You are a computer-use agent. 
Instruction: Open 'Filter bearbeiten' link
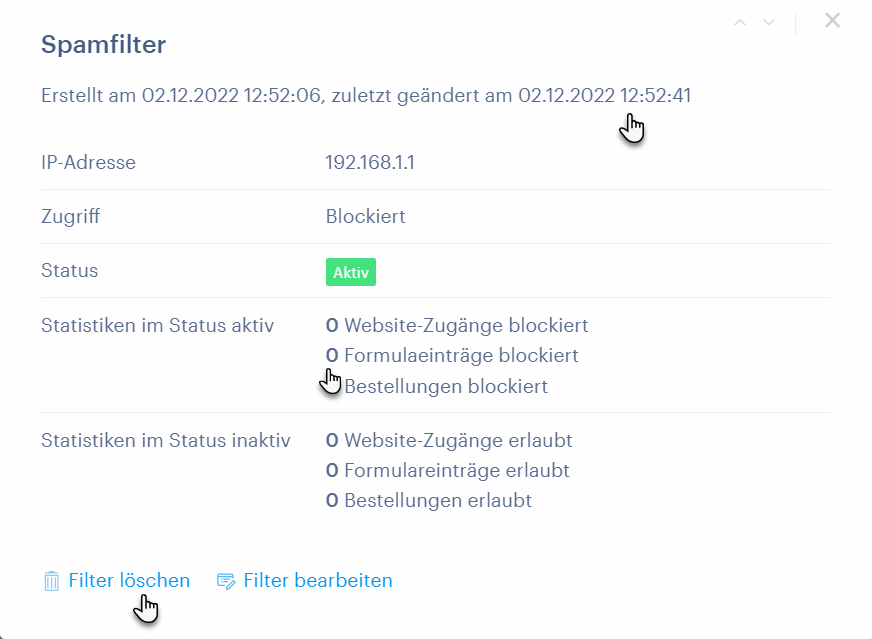point(317,580)
